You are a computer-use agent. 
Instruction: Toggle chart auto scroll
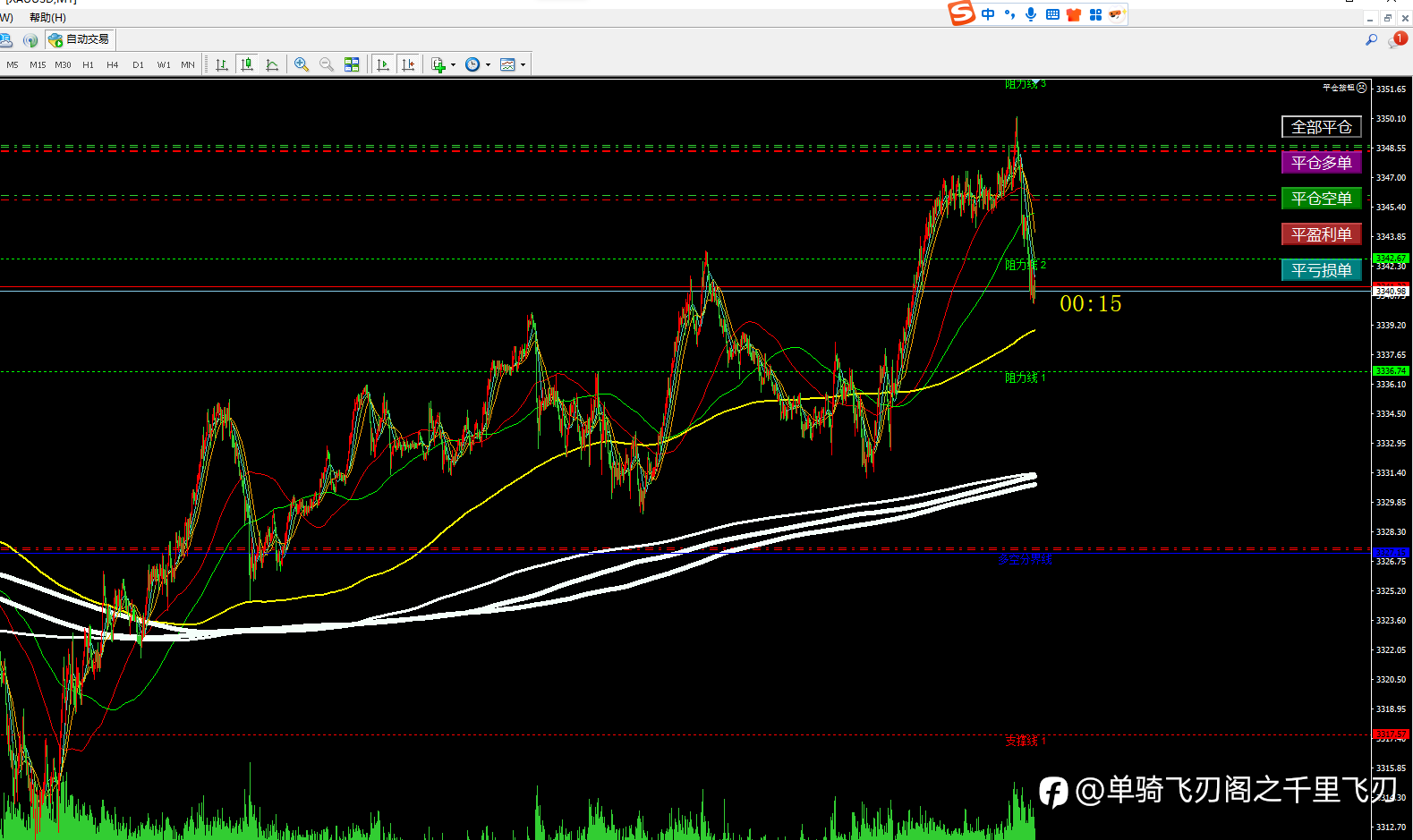pyautogui.click(x=383, y=64)
